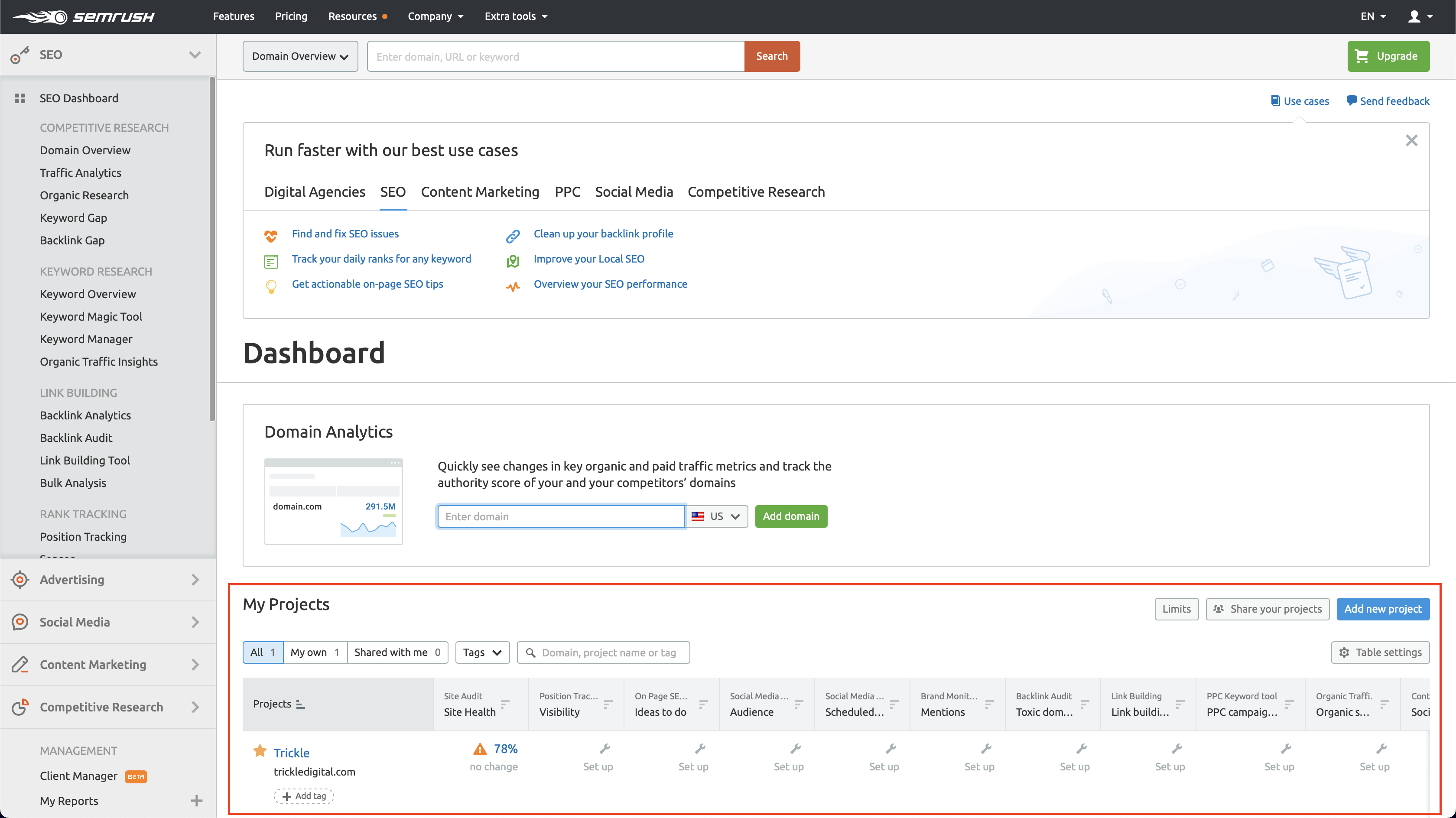
Task: Expand the Content Marketing sidebar section
Action: [x=195, y=664]
